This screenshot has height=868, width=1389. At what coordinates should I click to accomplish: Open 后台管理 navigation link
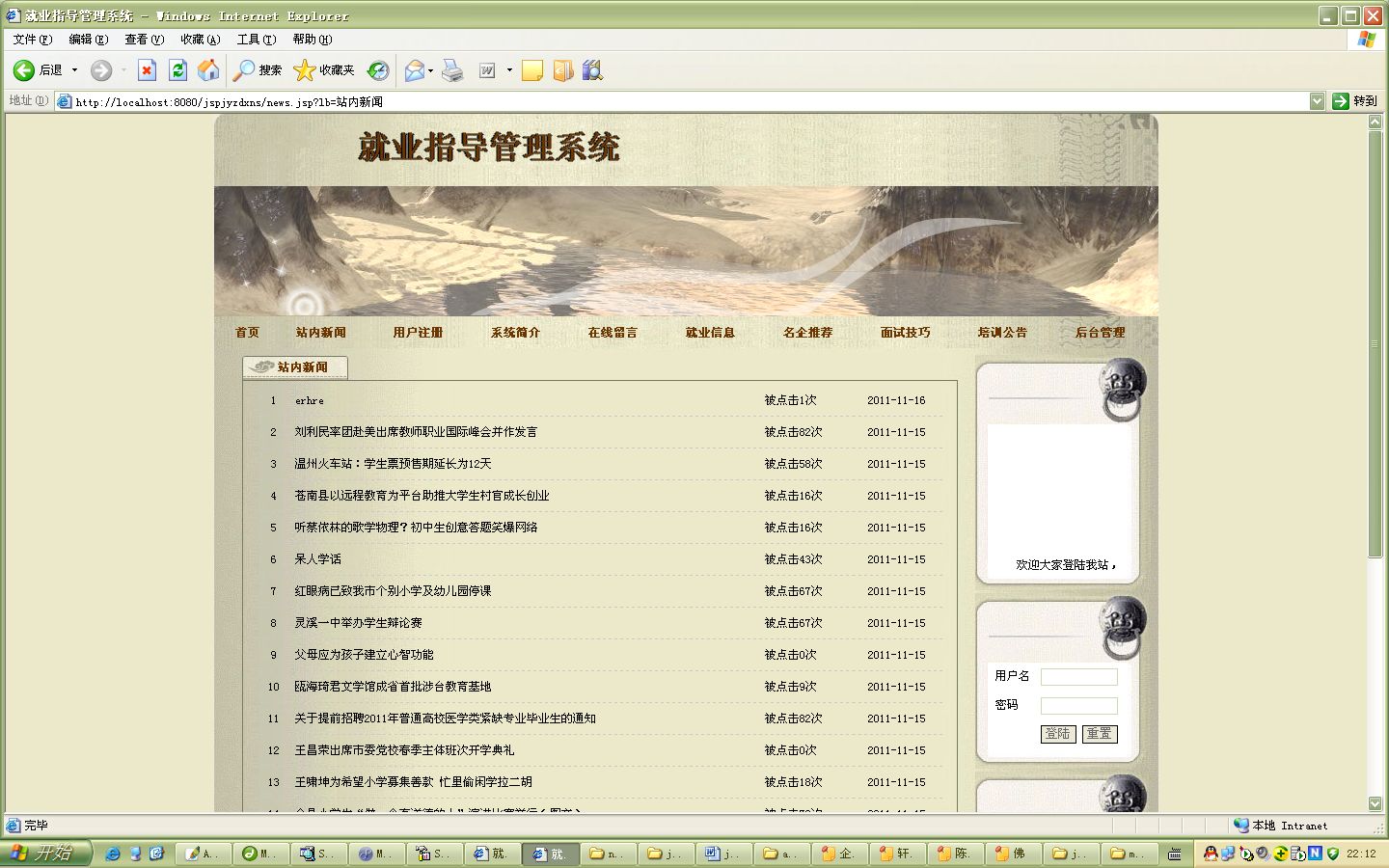[x=1100, y=333]
